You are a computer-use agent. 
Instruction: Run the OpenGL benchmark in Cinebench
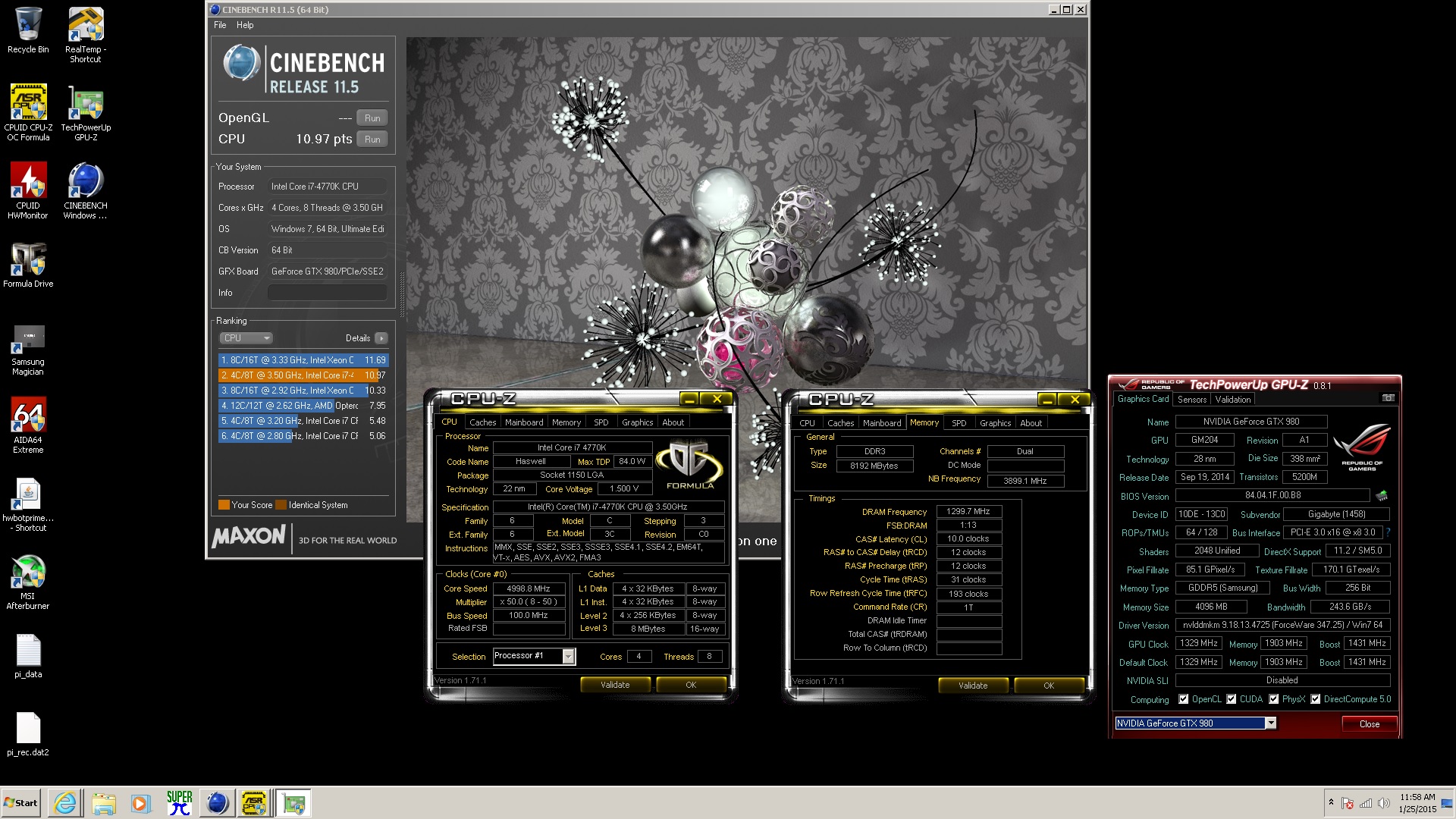pyautogui.click(x=372, y=118)
